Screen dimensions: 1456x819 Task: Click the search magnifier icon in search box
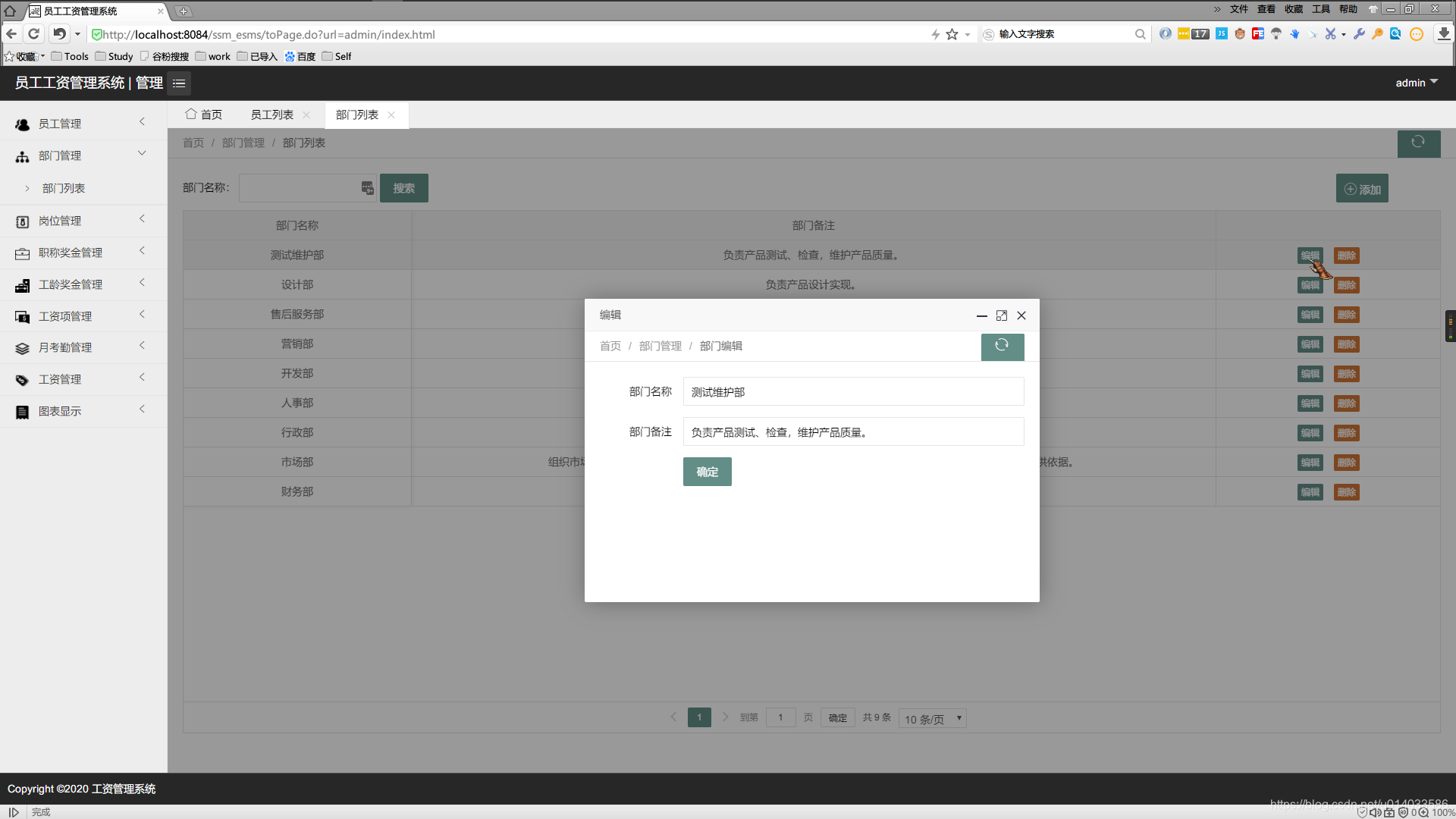click(1140, 34)
